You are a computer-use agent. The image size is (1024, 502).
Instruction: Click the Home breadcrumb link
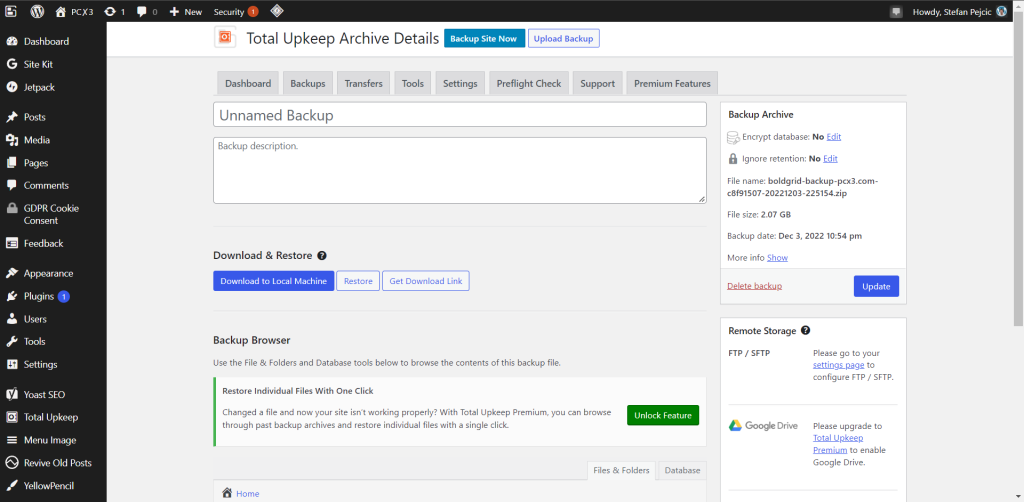click(248, 494)
